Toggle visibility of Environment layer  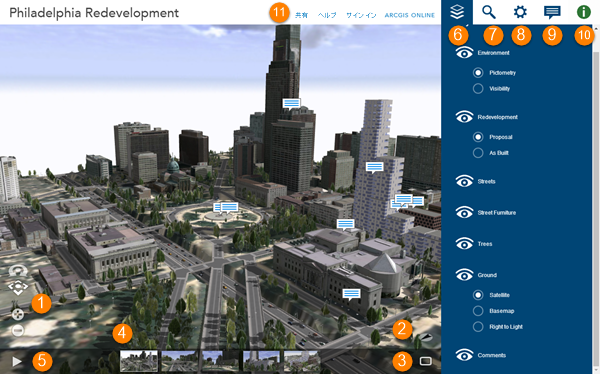point(464,52)
